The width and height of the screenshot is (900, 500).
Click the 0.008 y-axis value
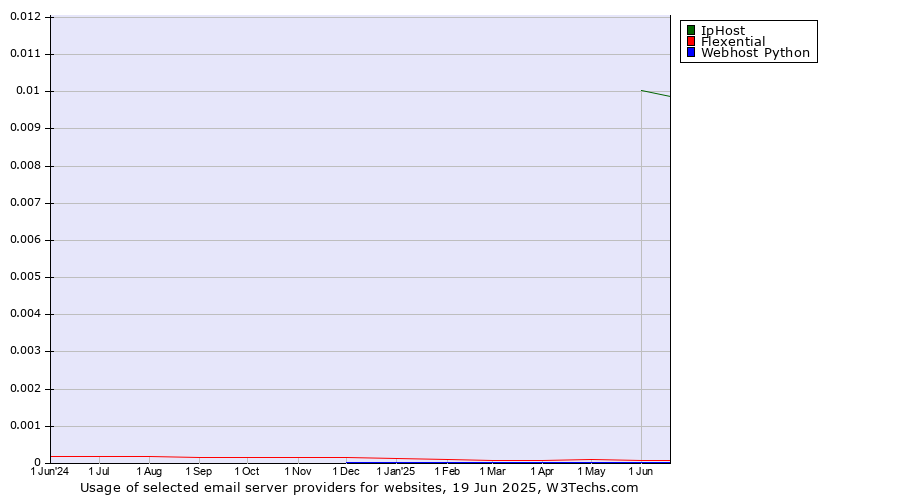[x=26, y=165]
